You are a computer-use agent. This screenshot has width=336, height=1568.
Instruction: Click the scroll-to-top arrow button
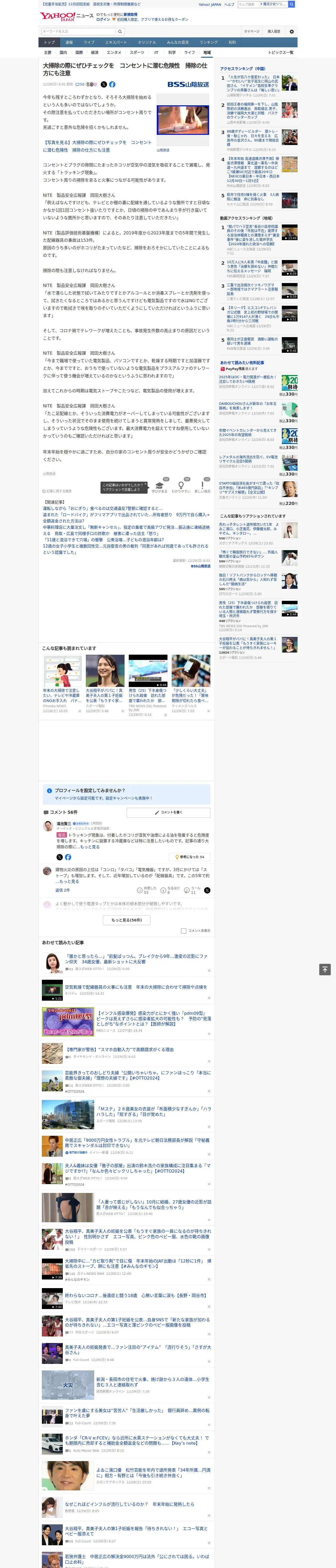click(325, 970)
